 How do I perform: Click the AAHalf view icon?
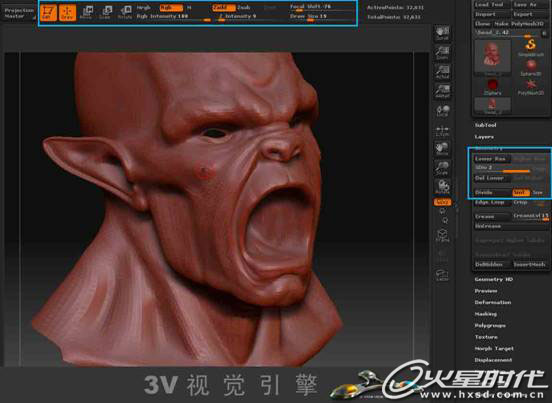(x=442, y=91)
